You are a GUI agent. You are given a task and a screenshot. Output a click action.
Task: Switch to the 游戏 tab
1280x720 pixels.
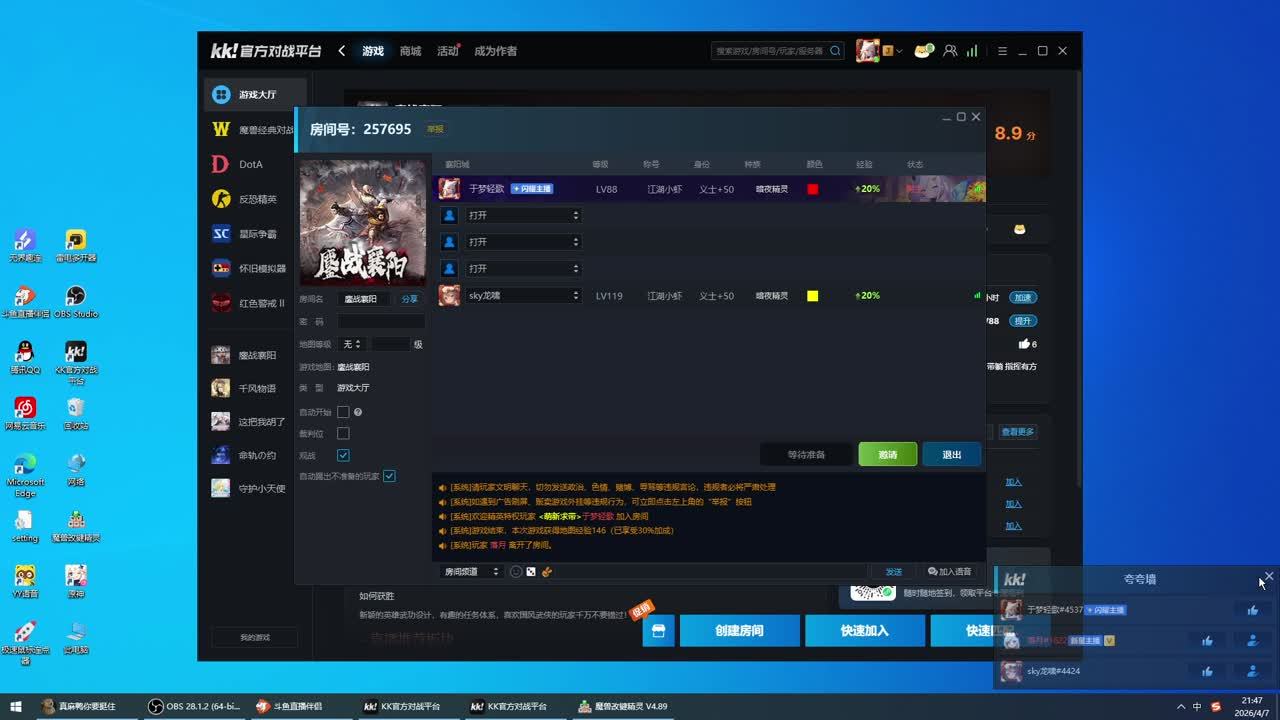(373, 51)
